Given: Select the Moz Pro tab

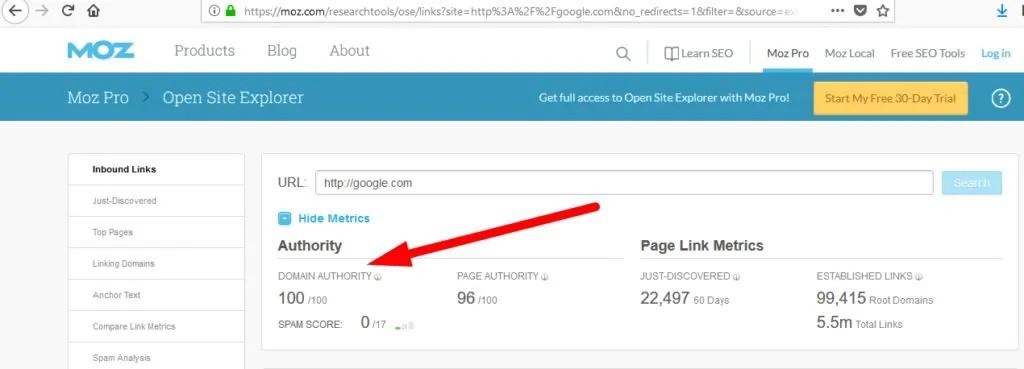Looking at the screenshot, I should coord(788,54).
